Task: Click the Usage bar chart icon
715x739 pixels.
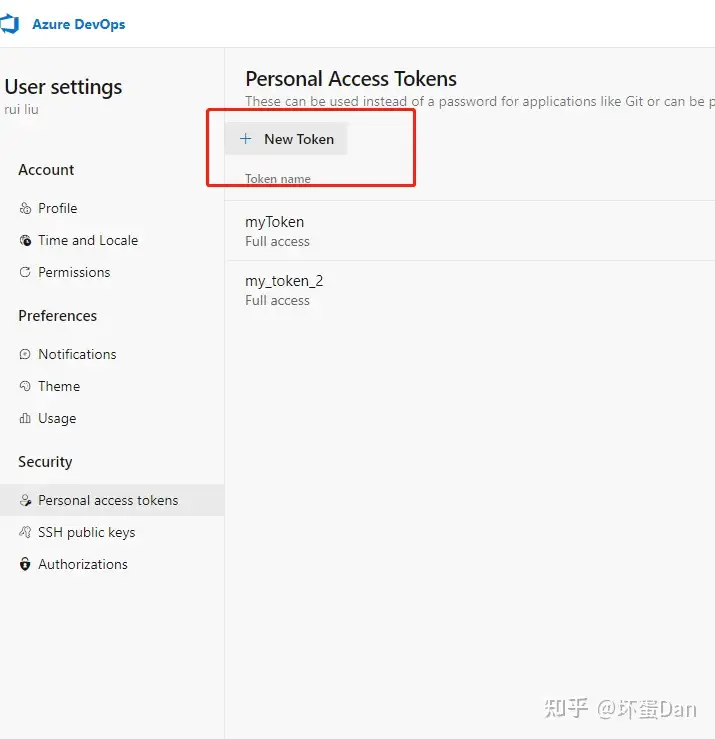Action: [x=25, y=418]
